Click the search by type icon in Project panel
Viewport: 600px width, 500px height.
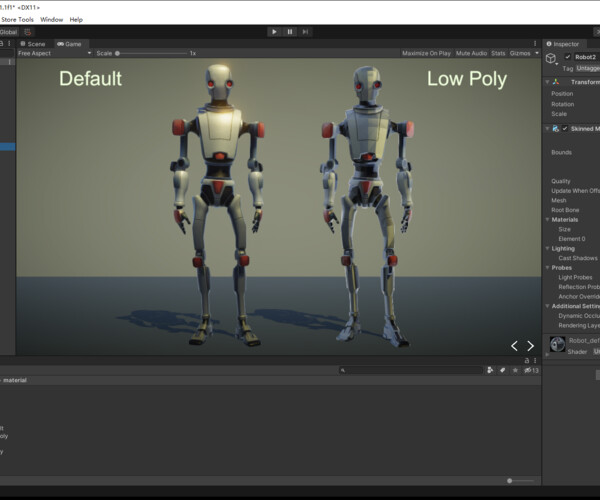tap(489, 370)
